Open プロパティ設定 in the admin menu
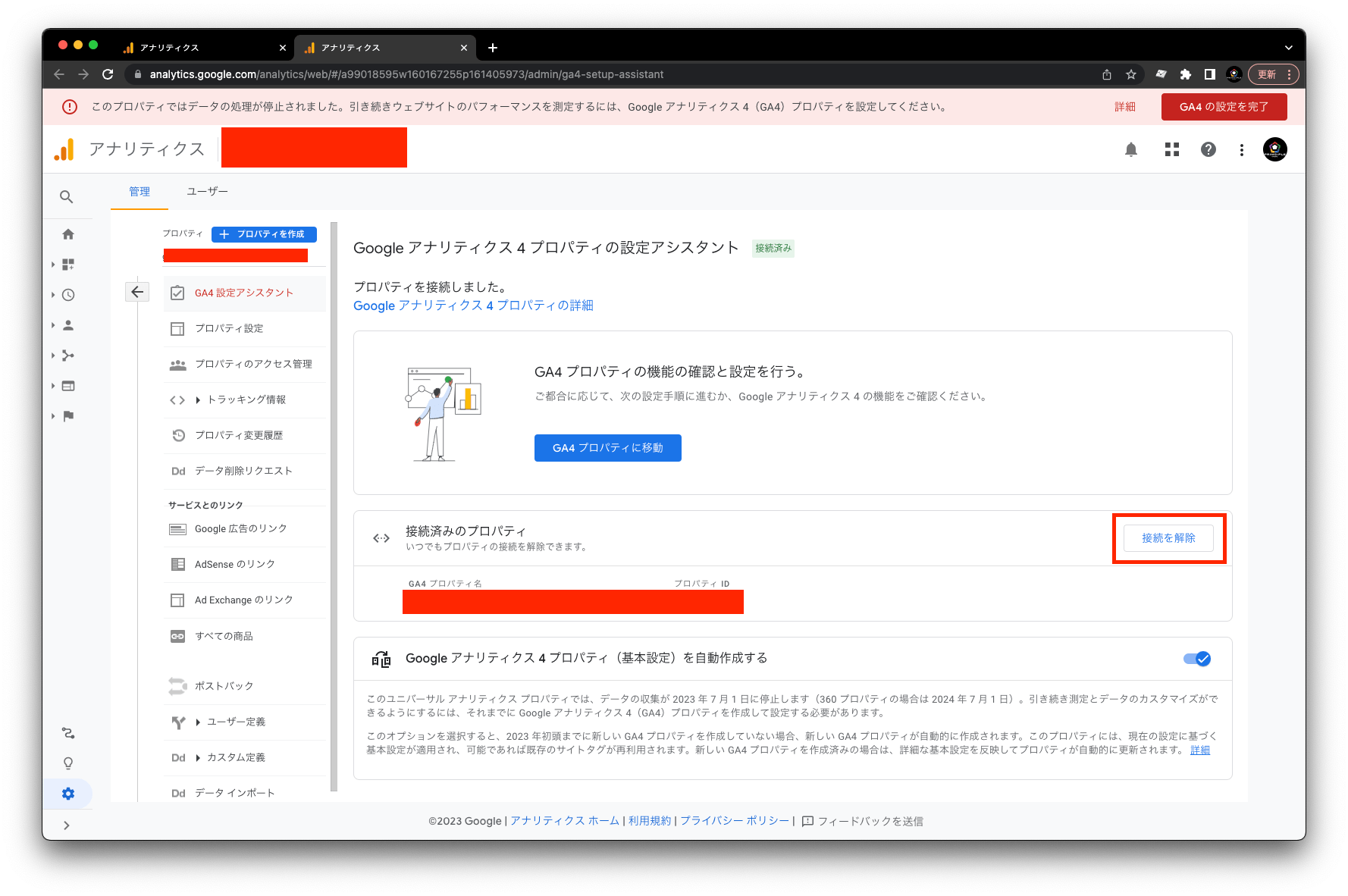 pyautogui.click(x=229, y=328)
